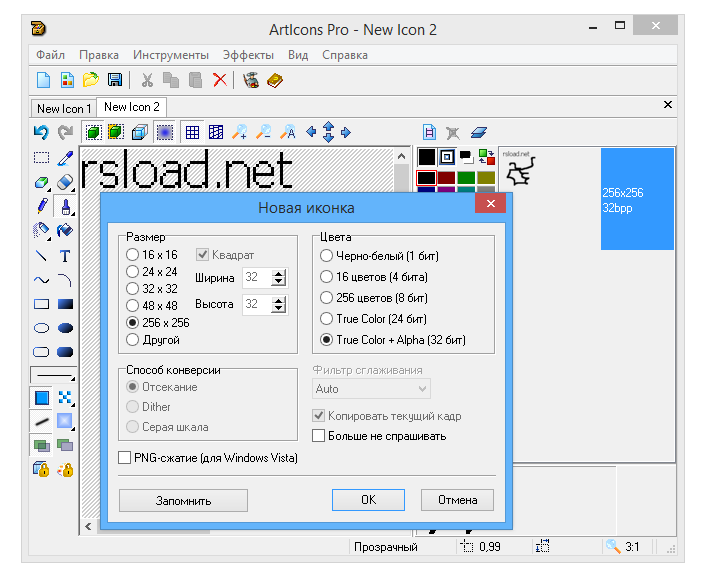Viewport: 702px width, 586px height.
Task: Choose True Color (24 бит) option
Action: [x=373, y=319]
